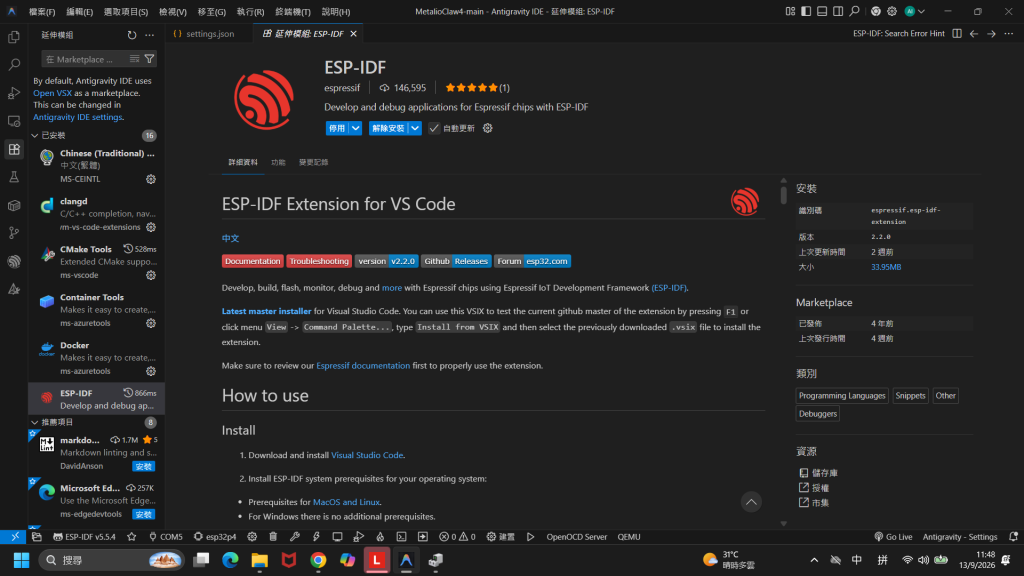Open the disable button dropdown arrow

pos(355,128)
